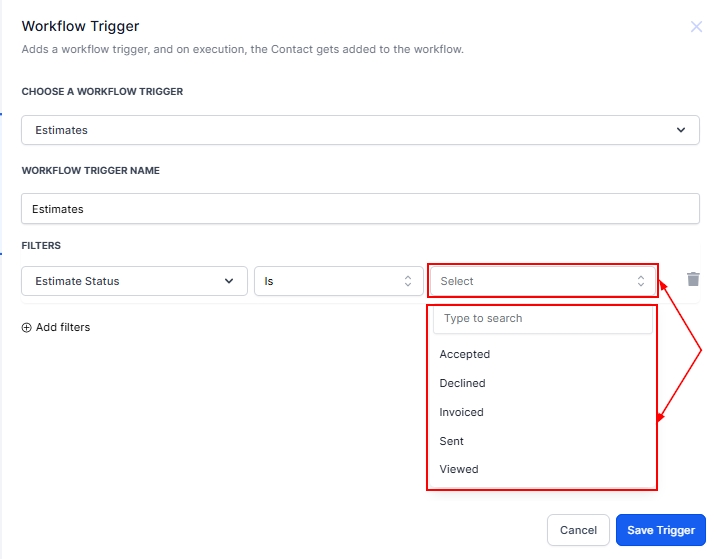This screenshot has height=559, width=716.
Task: Open the Estimate Status filter dropdown
Action: point(134,281)
